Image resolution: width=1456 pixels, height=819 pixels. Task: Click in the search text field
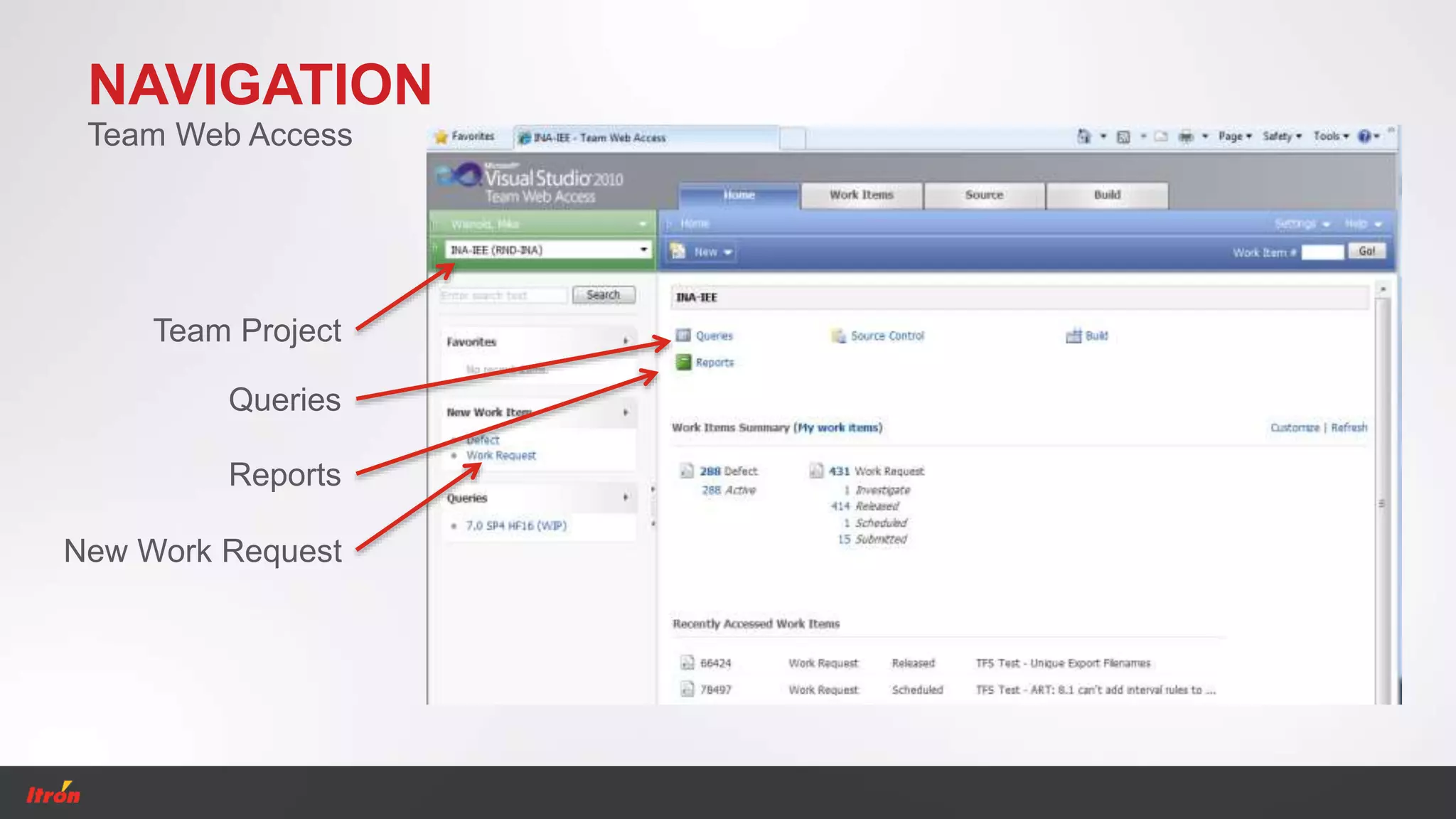[503, 295]
